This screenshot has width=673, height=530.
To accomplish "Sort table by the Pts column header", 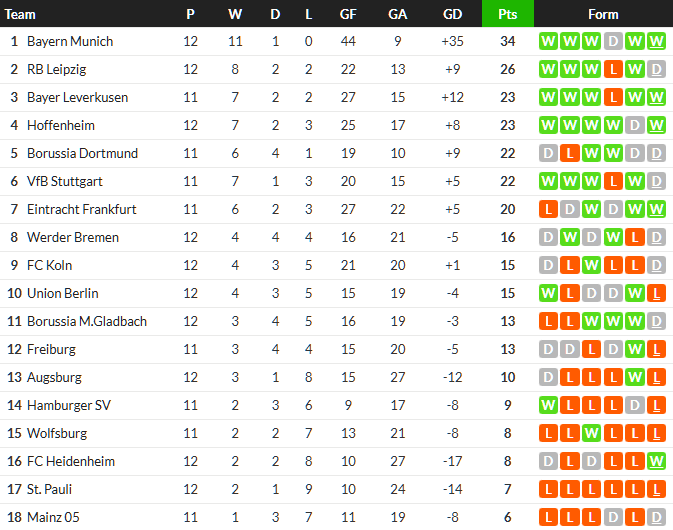I will click(507, 14).
